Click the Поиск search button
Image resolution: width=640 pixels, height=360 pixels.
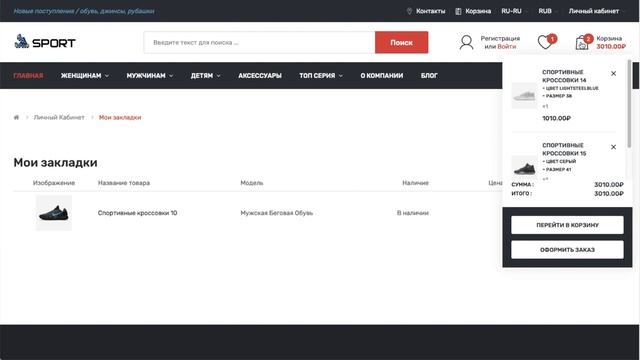[x=402, y=42]
